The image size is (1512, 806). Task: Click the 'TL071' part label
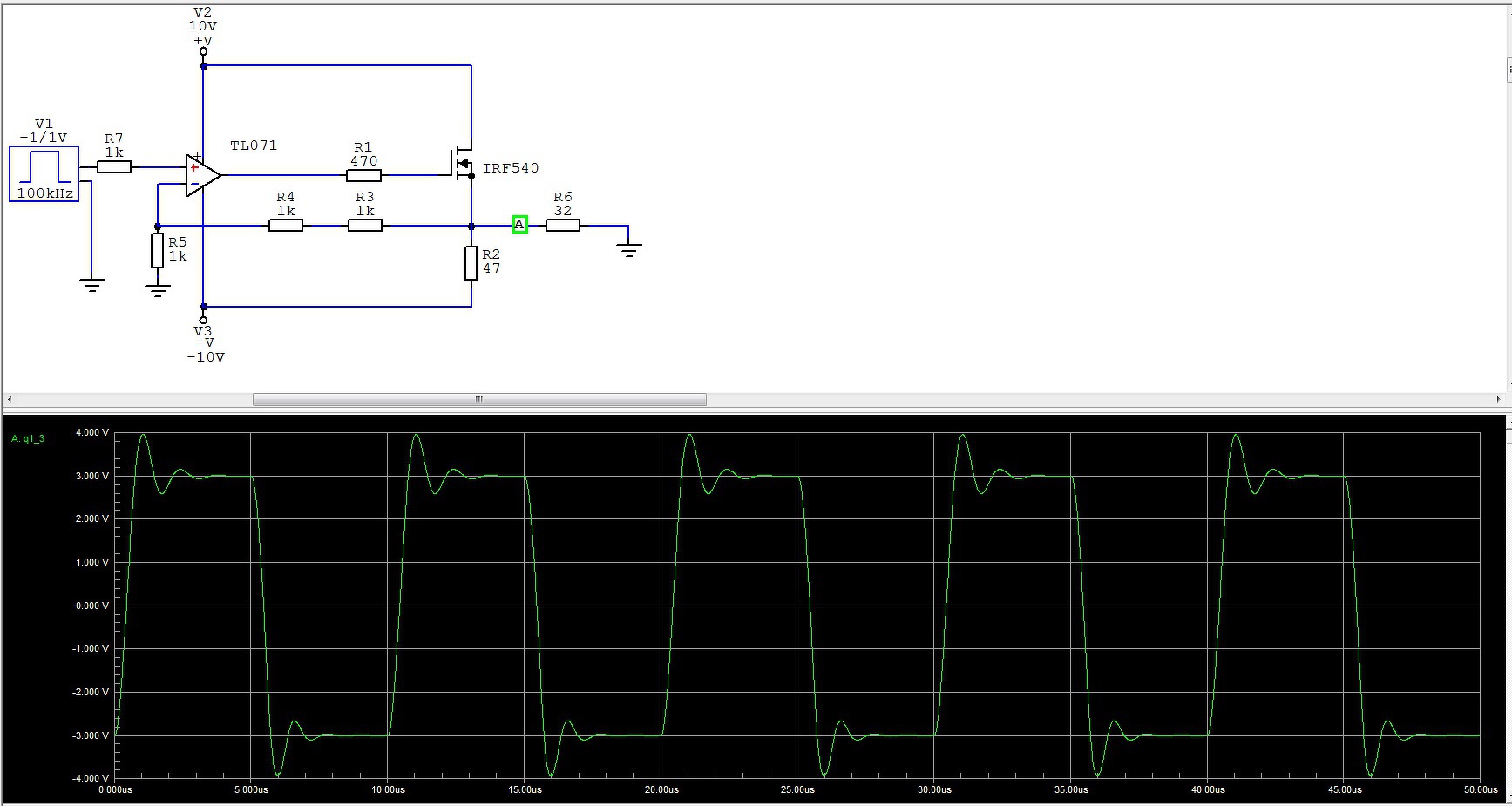254,146
